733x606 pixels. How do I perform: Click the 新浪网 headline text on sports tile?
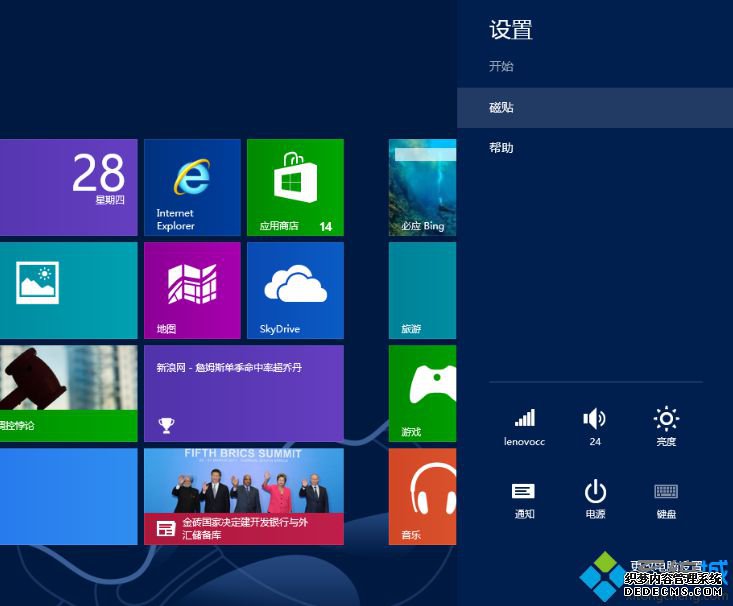click(229, 368)
